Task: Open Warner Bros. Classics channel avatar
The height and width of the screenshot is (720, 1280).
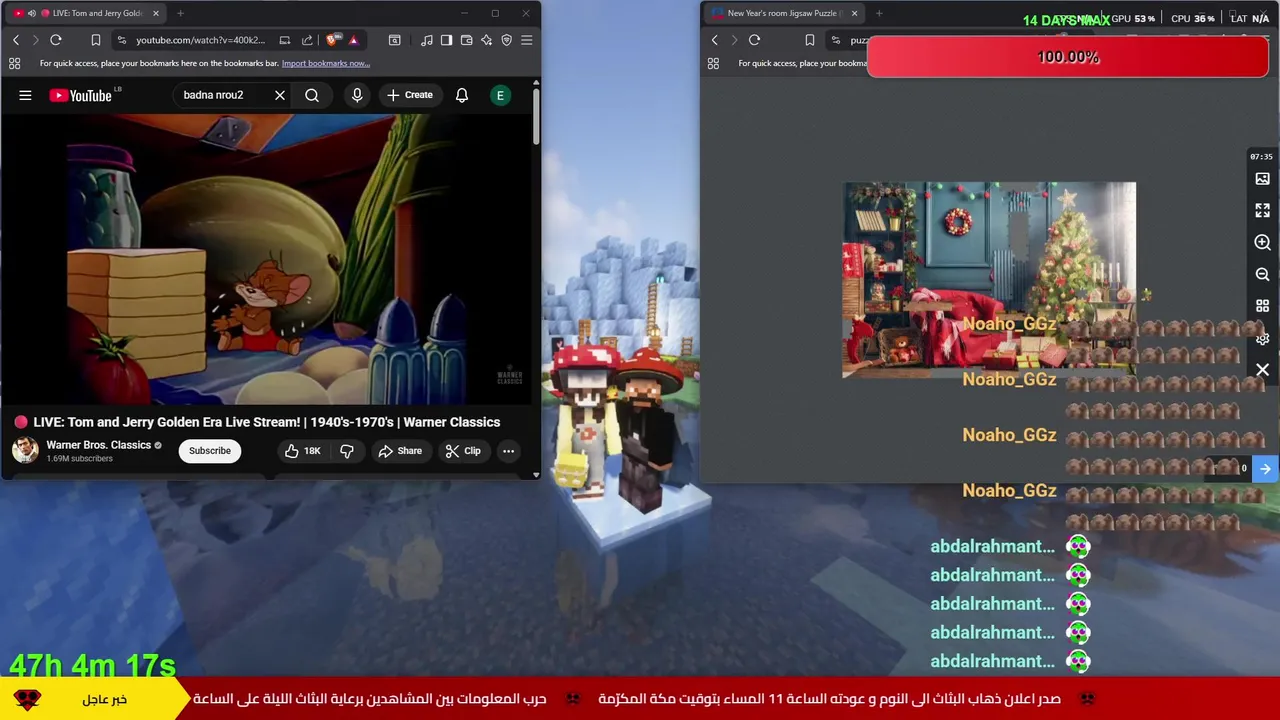Action: (25, 450)
